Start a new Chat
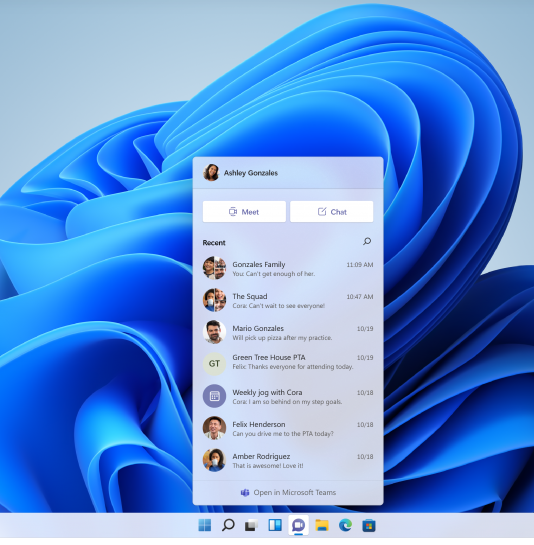534x545 pixels. pos(331,211)
